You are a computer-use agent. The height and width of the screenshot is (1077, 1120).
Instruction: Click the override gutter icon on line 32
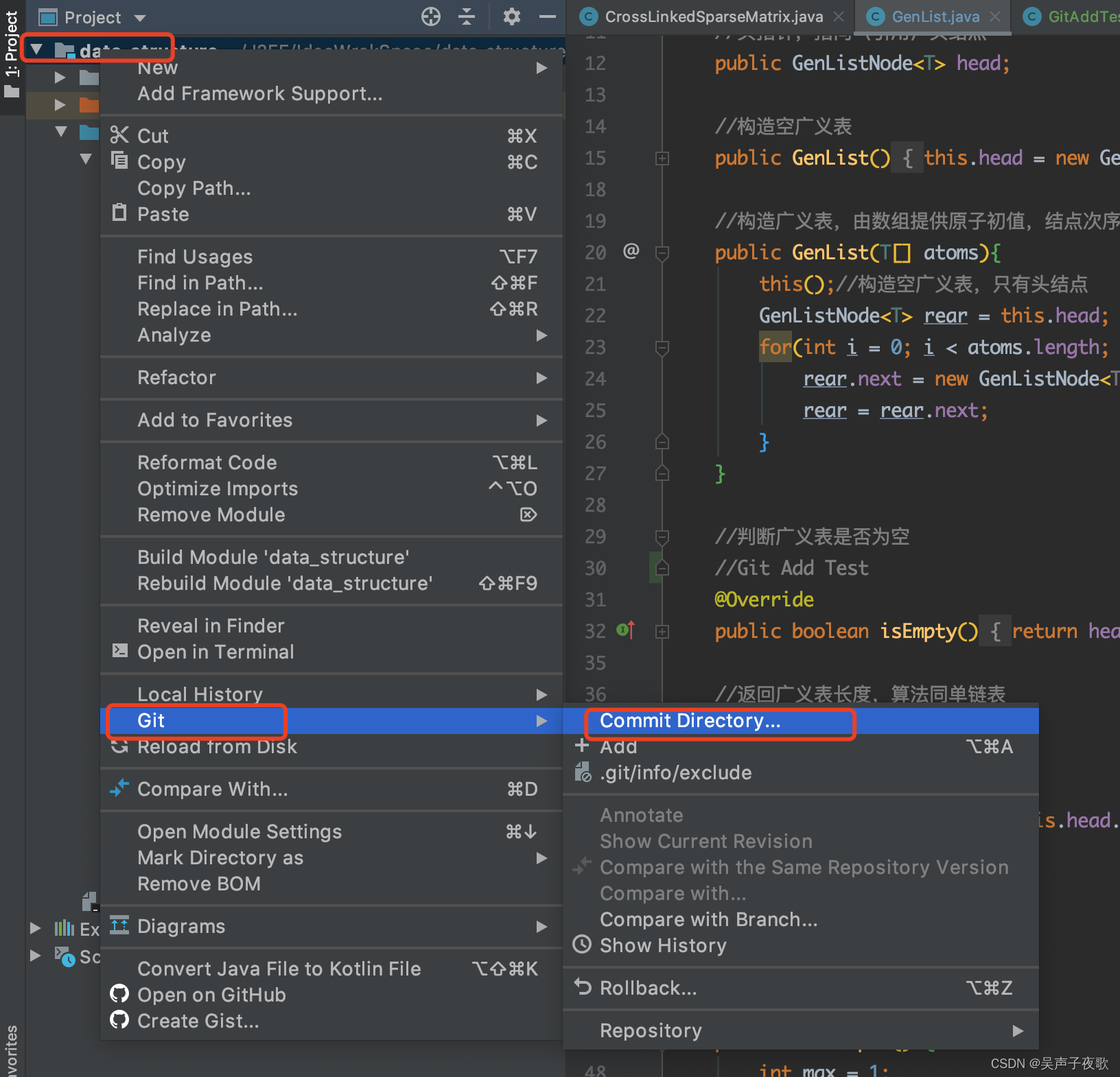click(625, 630)
